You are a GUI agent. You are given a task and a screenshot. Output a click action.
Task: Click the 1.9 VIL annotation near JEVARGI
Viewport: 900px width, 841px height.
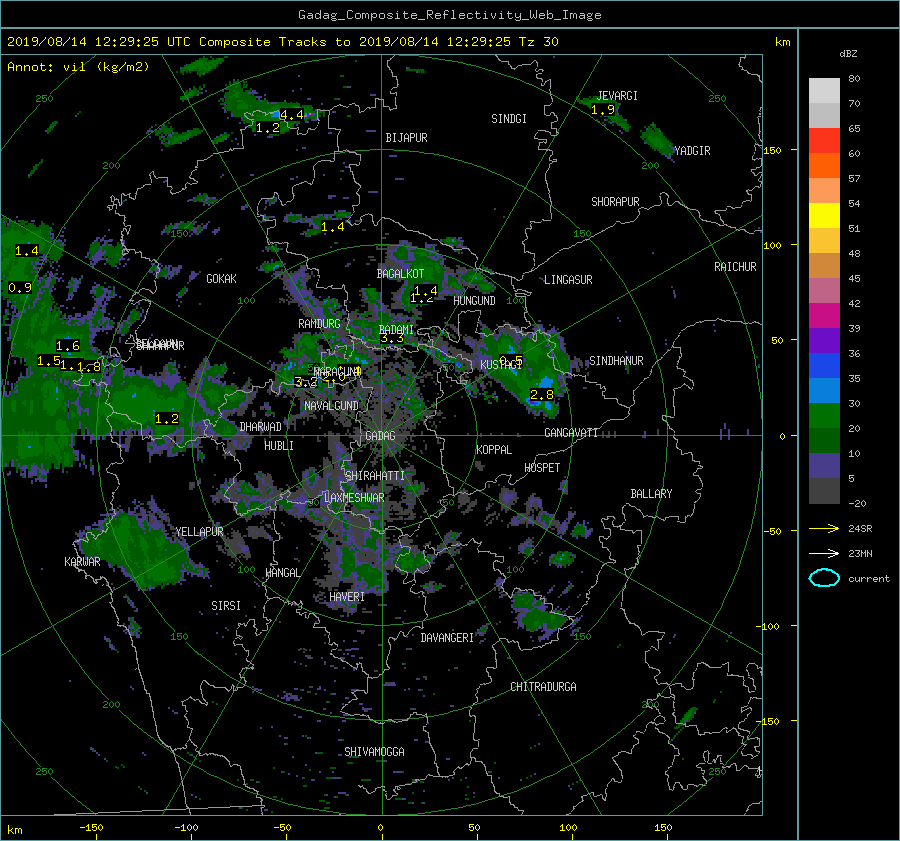point(603,110)
